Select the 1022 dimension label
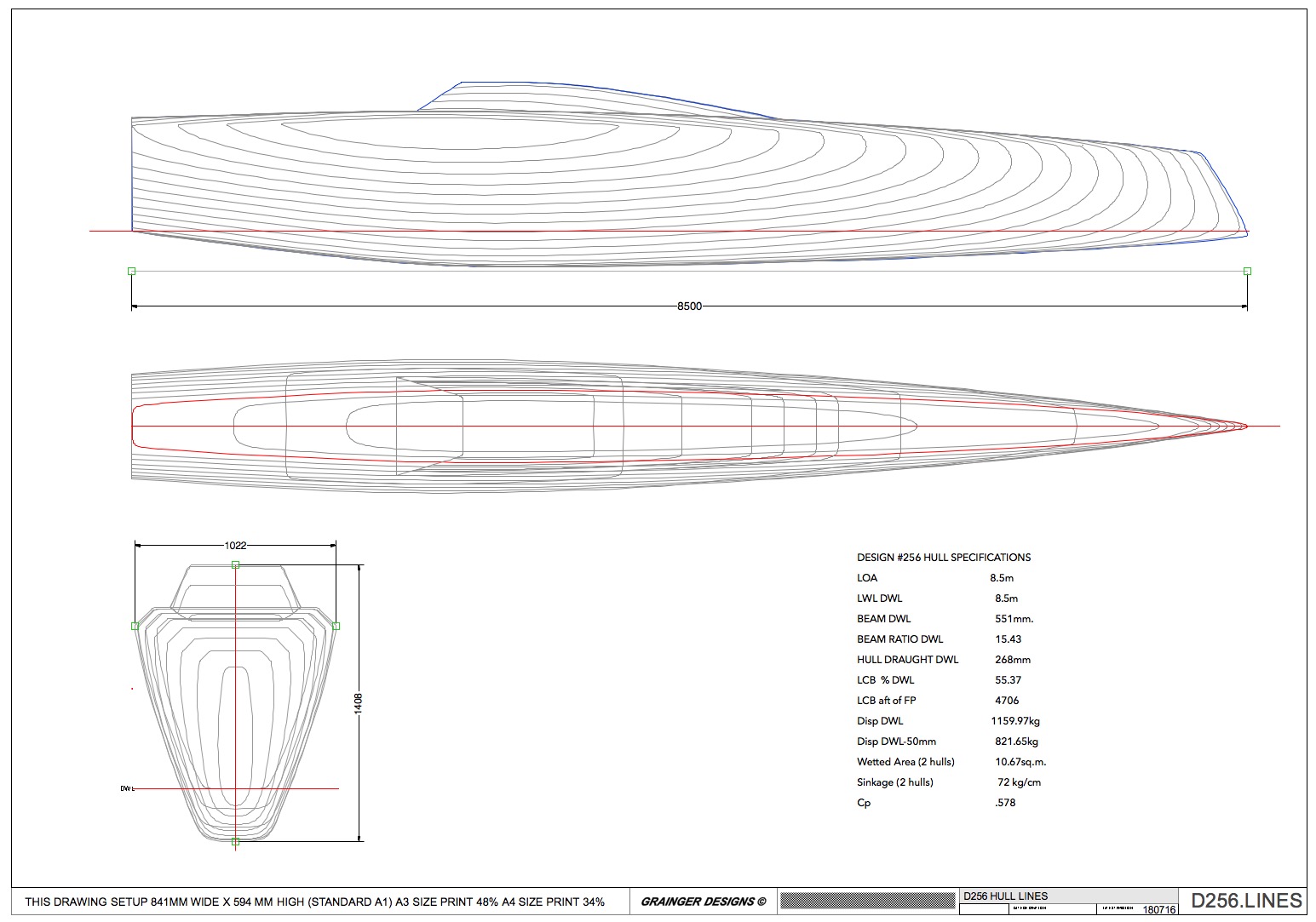 coord(236,546)
